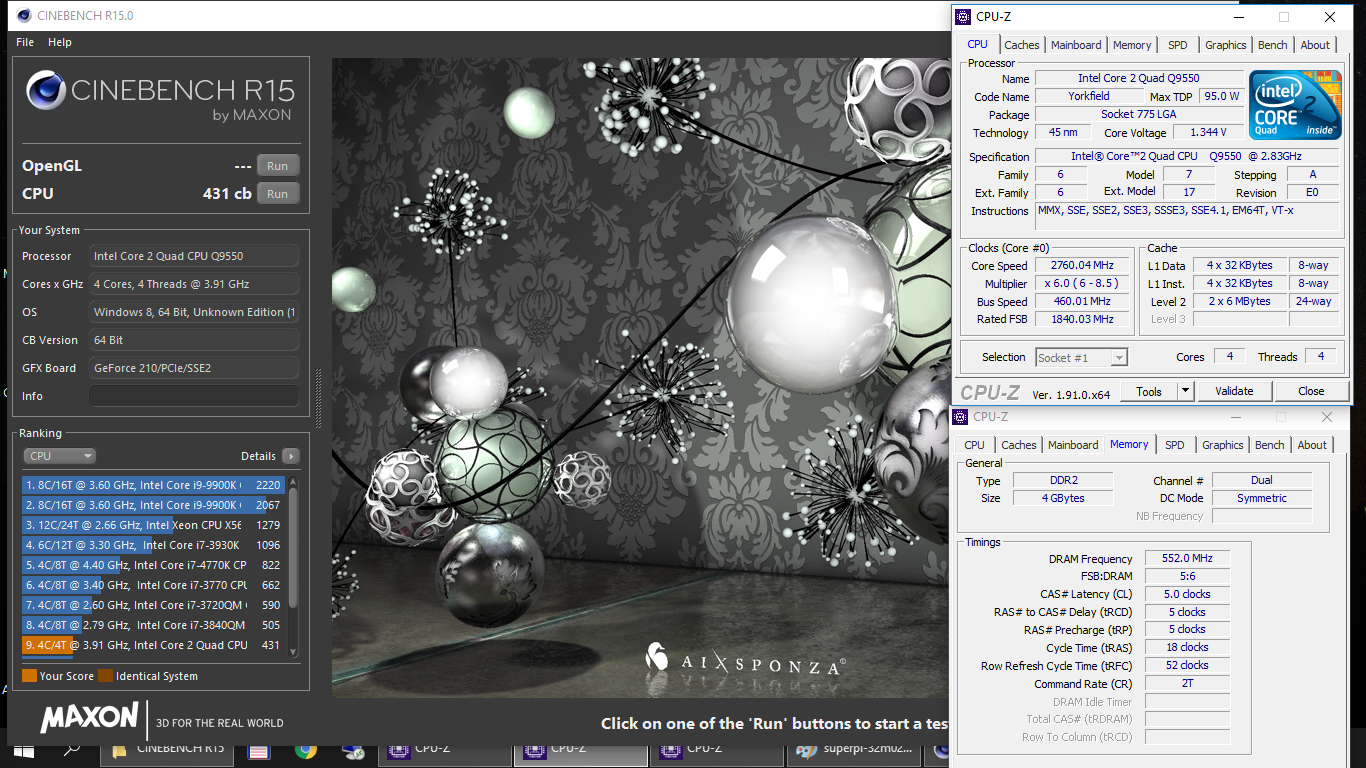Open SPD tab in lower CPU-Z window
The width and height of the screenshot is (1366, 768).
(1175, 445)
